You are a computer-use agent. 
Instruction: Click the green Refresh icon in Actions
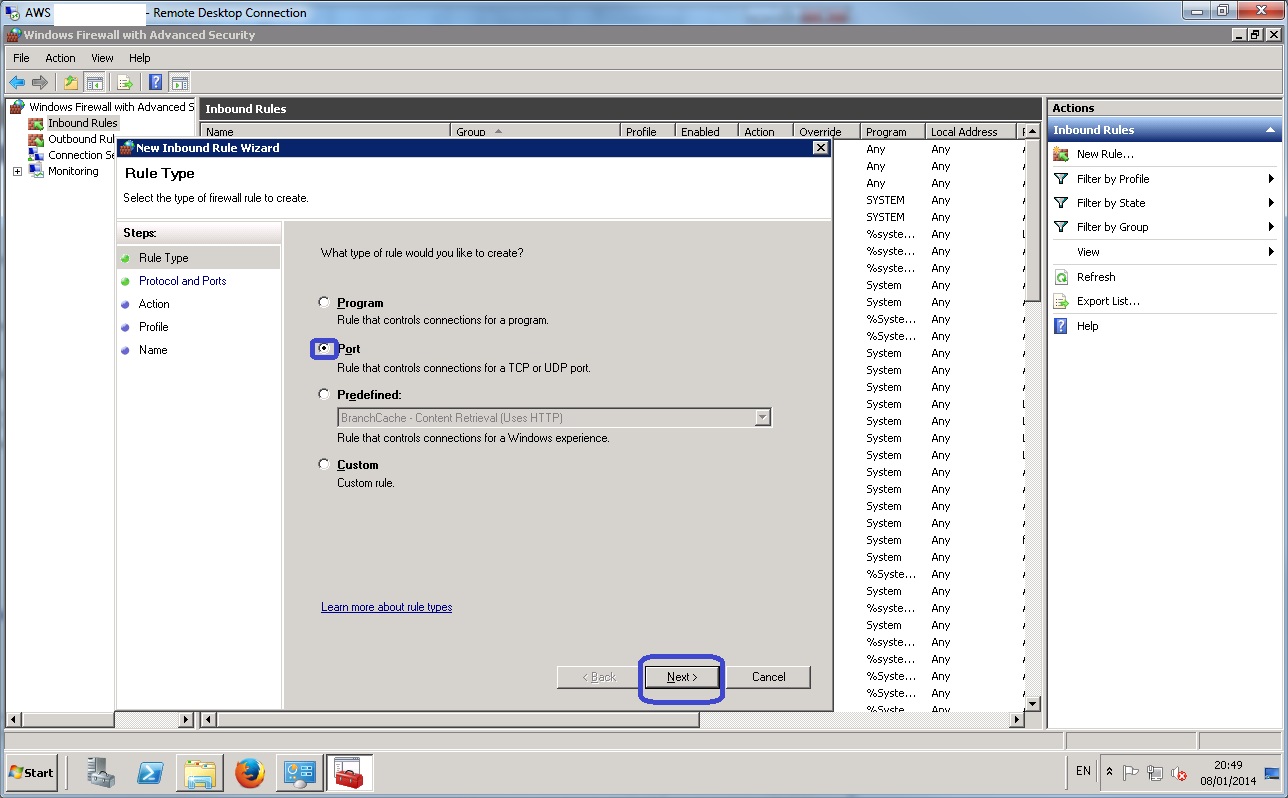(x=1061, y=277)
